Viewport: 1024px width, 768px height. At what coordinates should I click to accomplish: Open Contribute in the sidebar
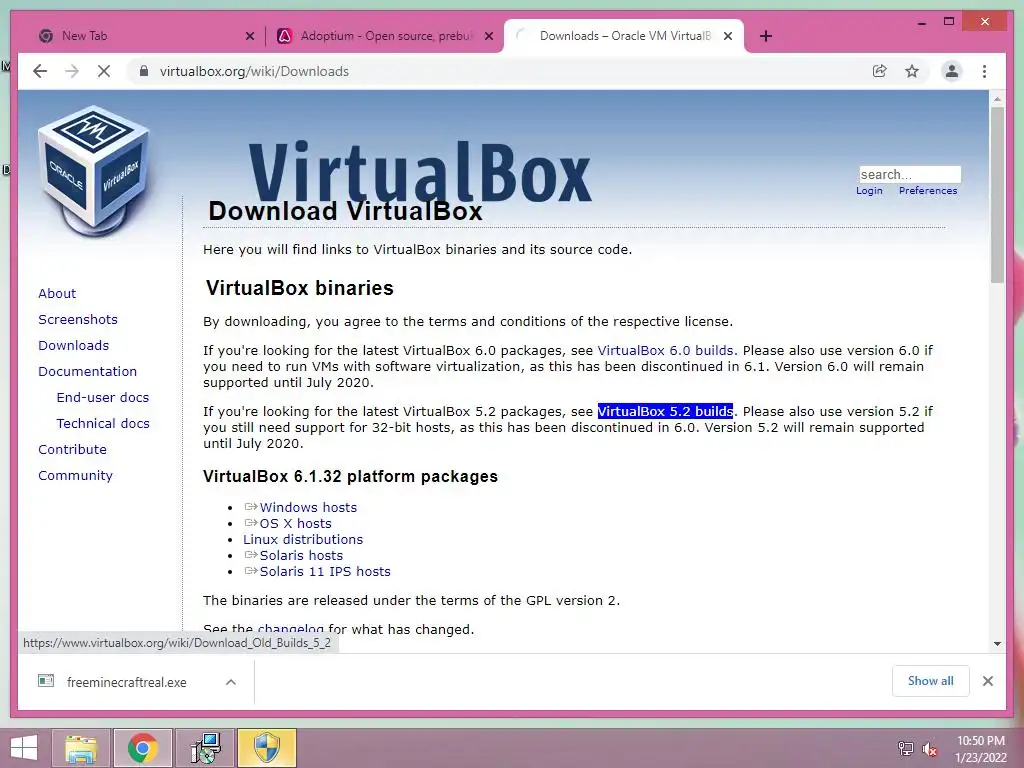[x=72, y=449]
